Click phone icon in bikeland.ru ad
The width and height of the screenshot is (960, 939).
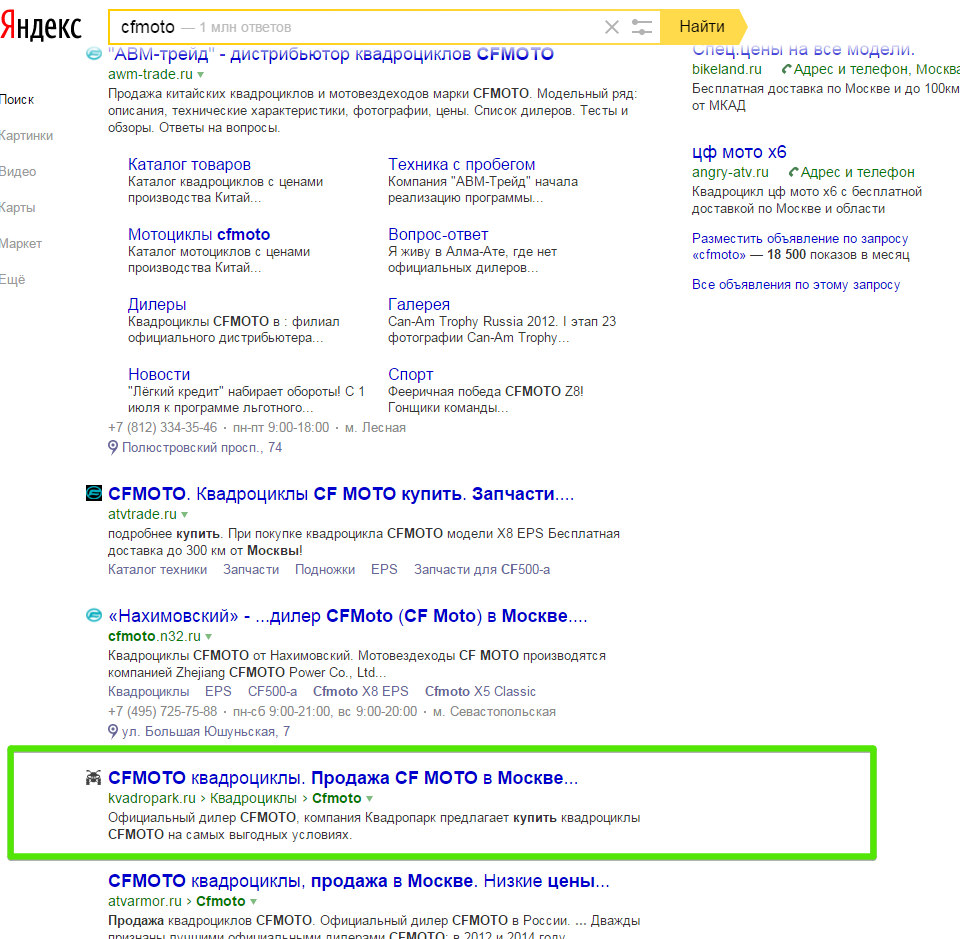point(787,69)
